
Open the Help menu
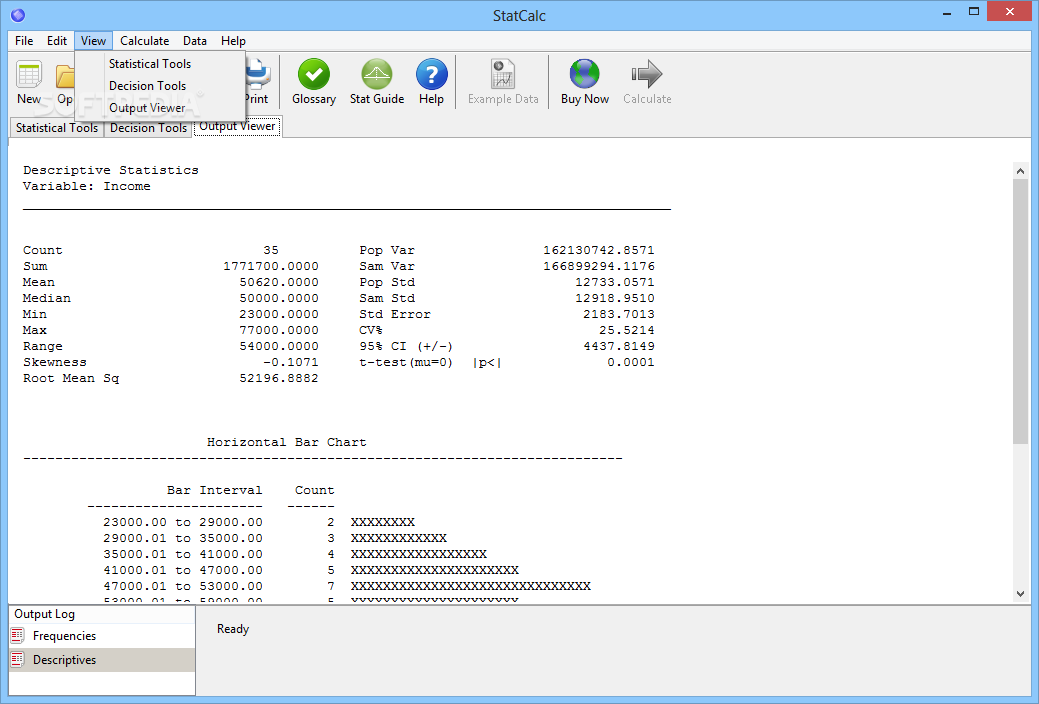tap(233, 40)
